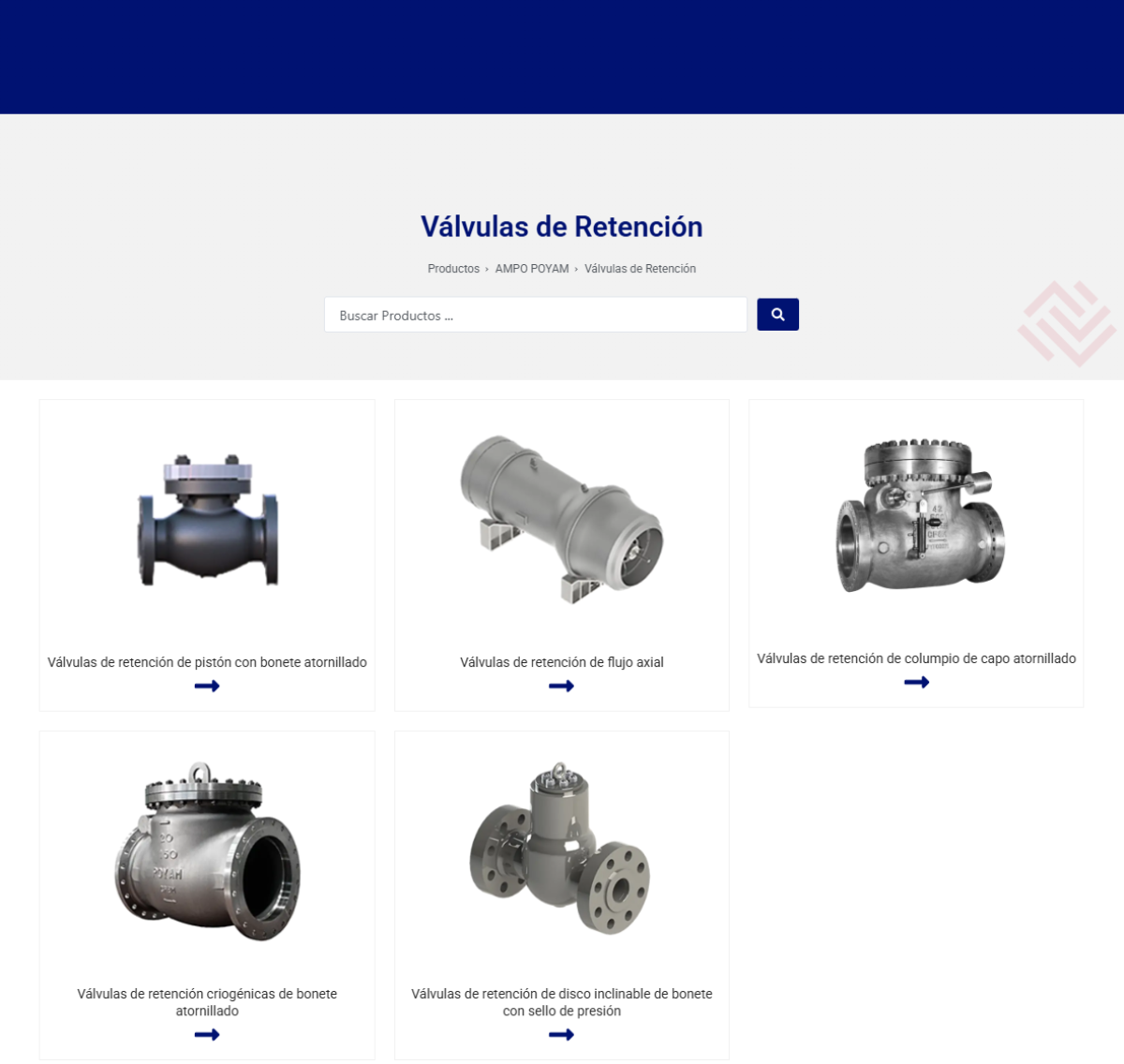Click arrow under columpio de capo atornillado
1124x1064 pixels.
(x=916, y=683)
